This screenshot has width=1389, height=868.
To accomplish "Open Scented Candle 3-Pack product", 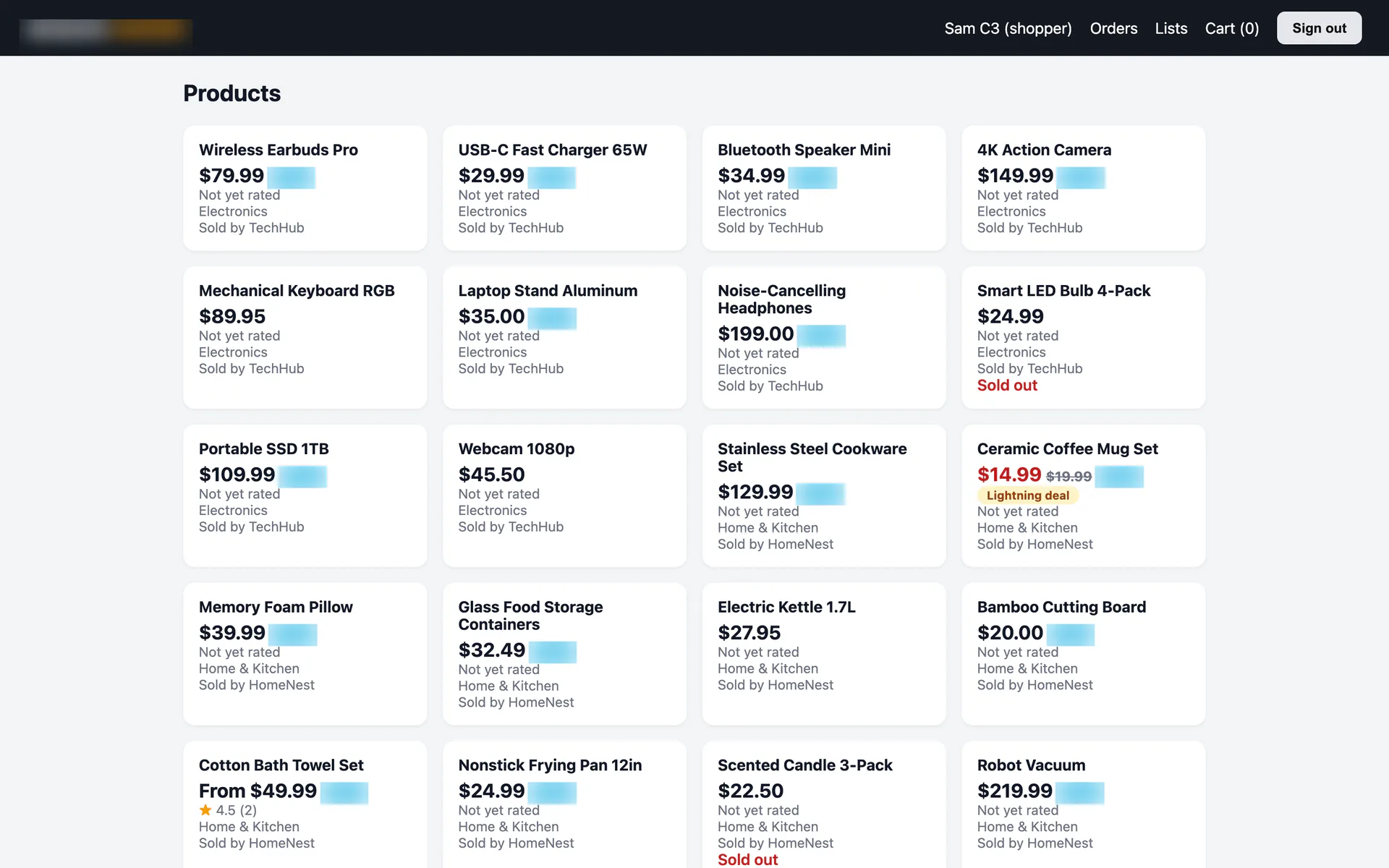I will 805,765.
